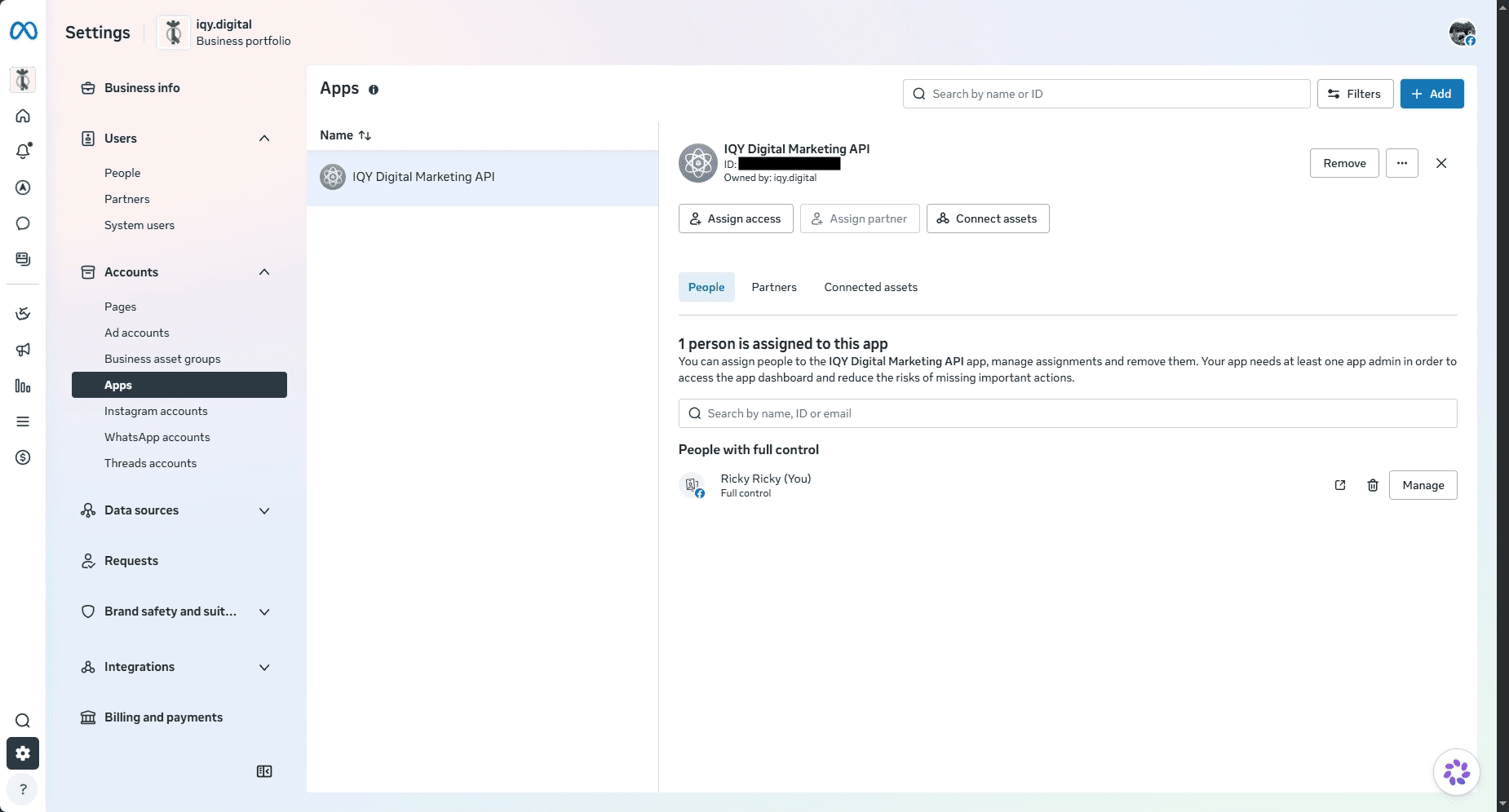Collapse the Users section
The width and height of the screenshot is (1509, 812).
[x=264, y=139]
